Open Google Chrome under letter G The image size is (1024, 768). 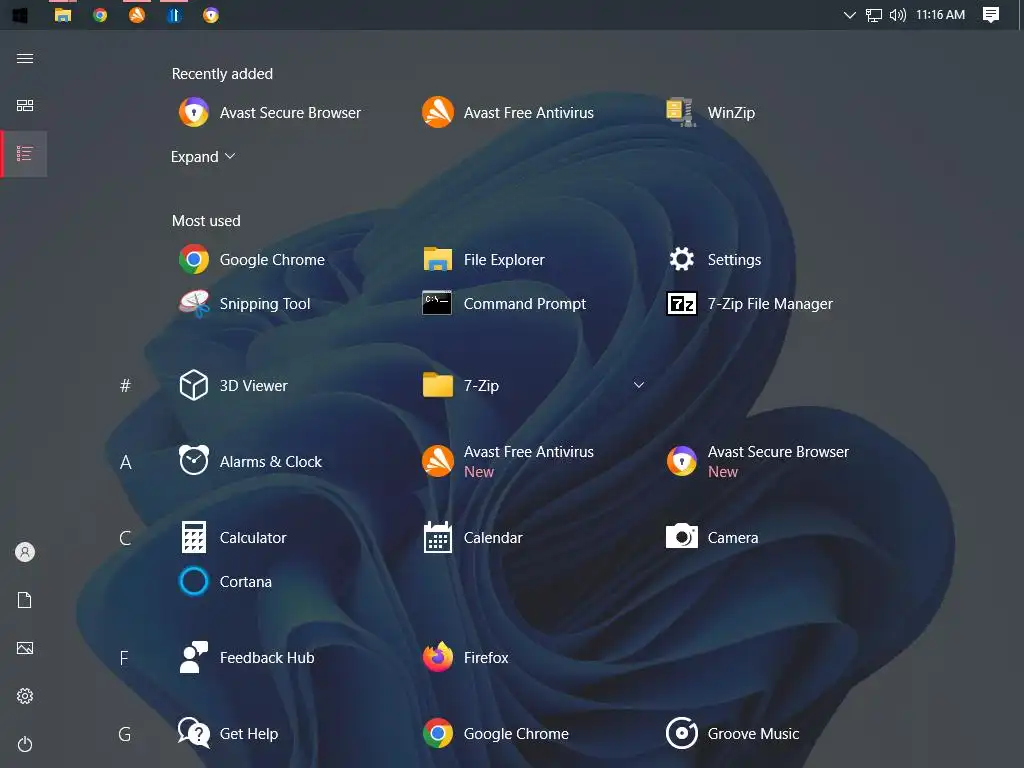pyautogui.click(x=496, y=733)
